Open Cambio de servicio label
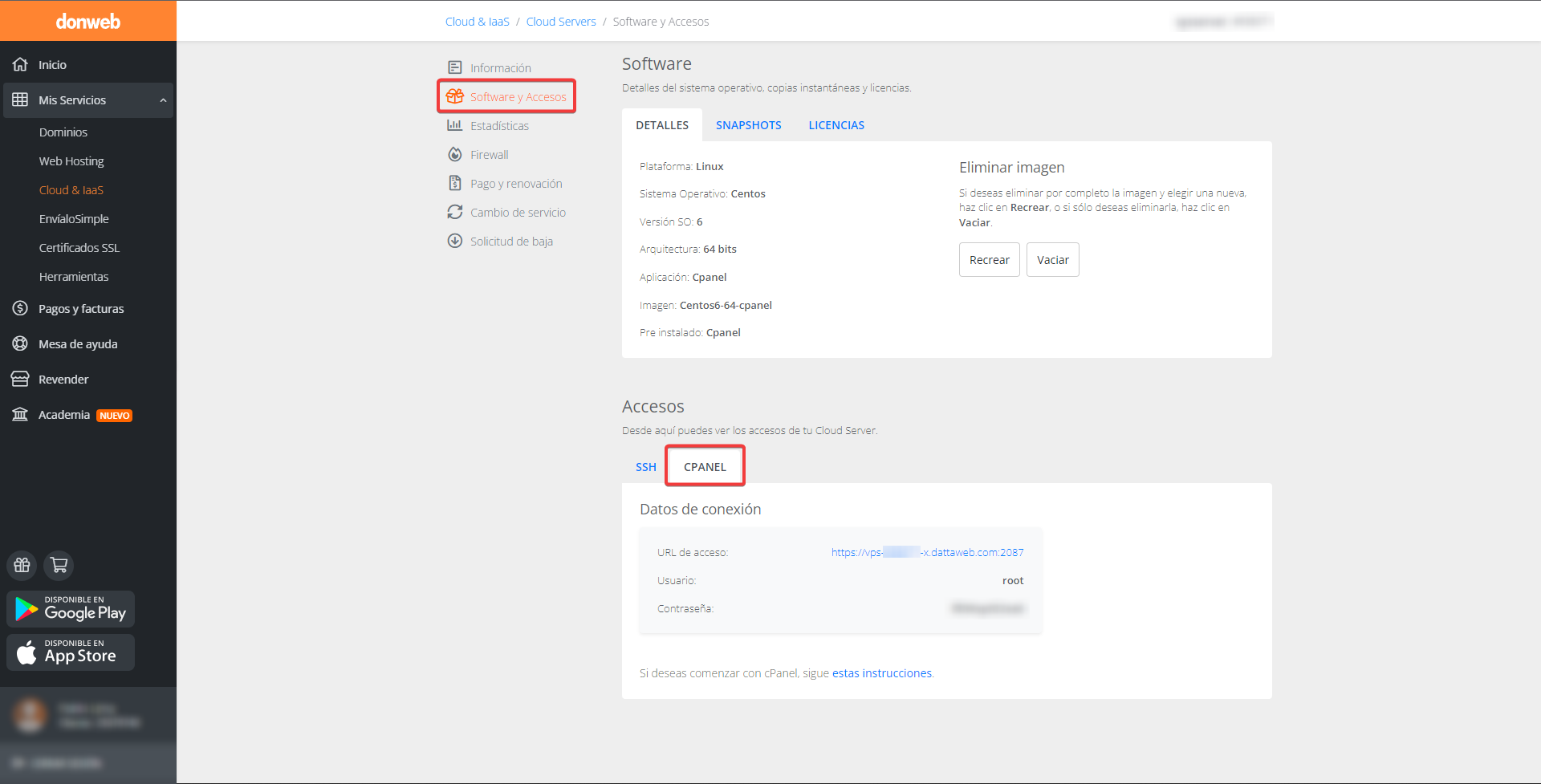This screenshot has width=1541, height=784. click(518, 213)
